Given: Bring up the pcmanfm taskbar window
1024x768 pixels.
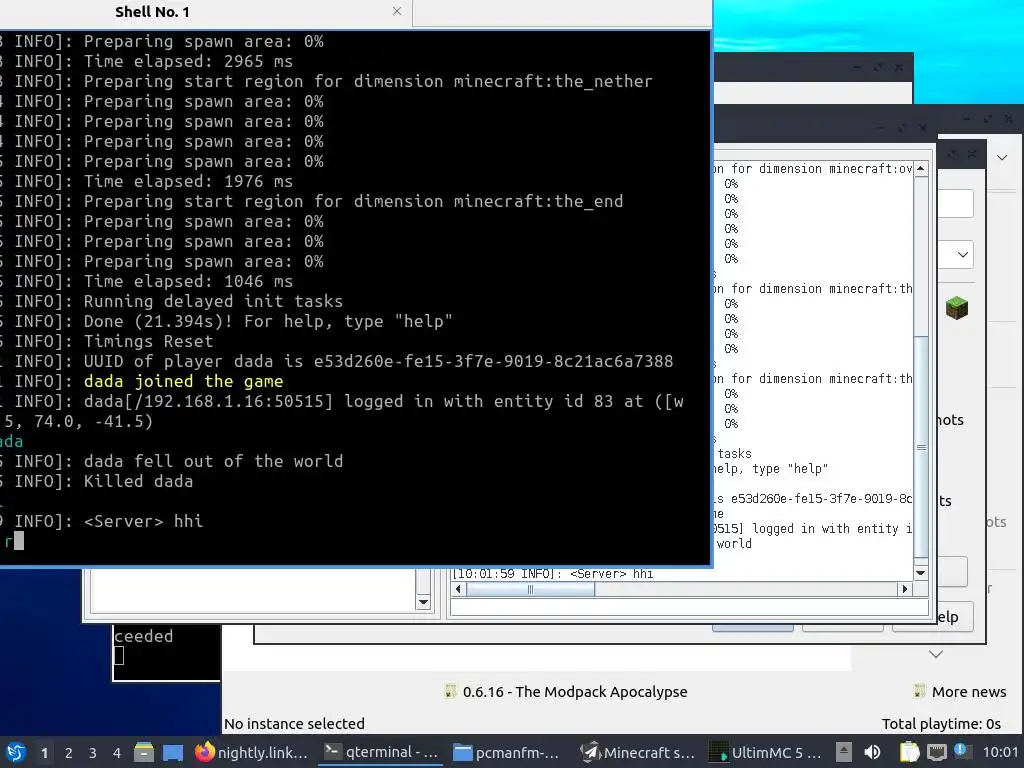Looking at the screenshot, I should pos(507,752).
